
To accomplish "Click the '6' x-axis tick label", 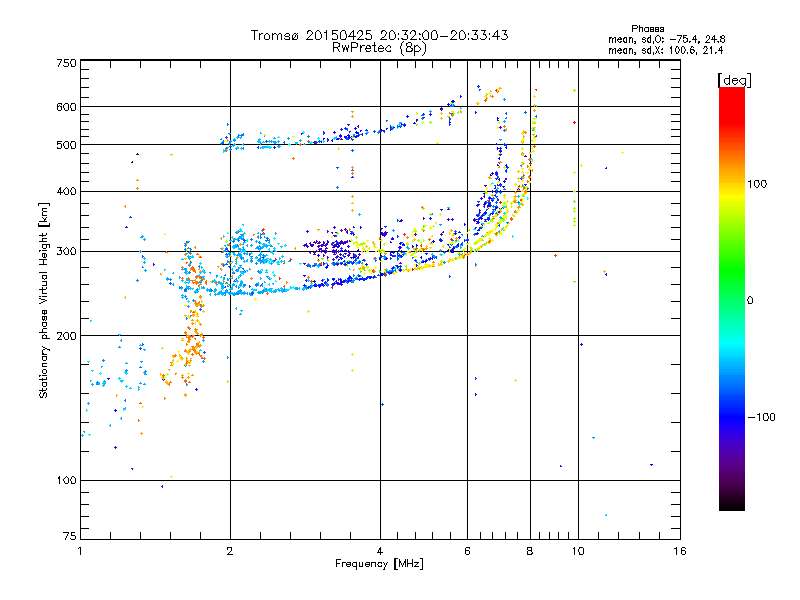I will pyautogui.click(x=467, y=551).
